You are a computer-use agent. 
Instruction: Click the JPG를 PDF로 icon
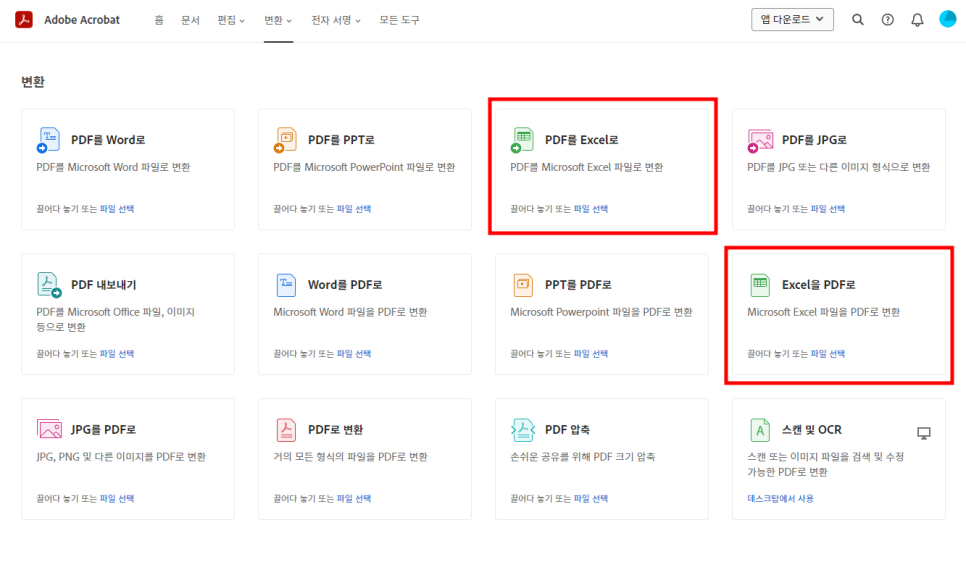pos(49,429)
